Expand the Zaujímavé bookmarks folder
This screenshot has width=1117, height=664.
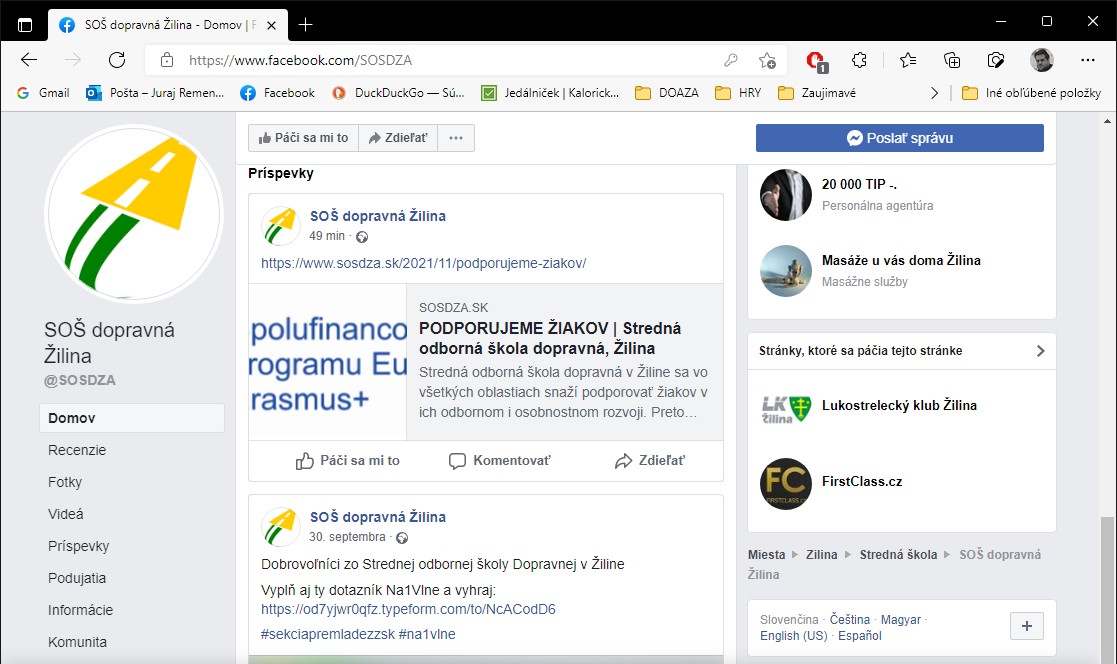coord(816,93)
